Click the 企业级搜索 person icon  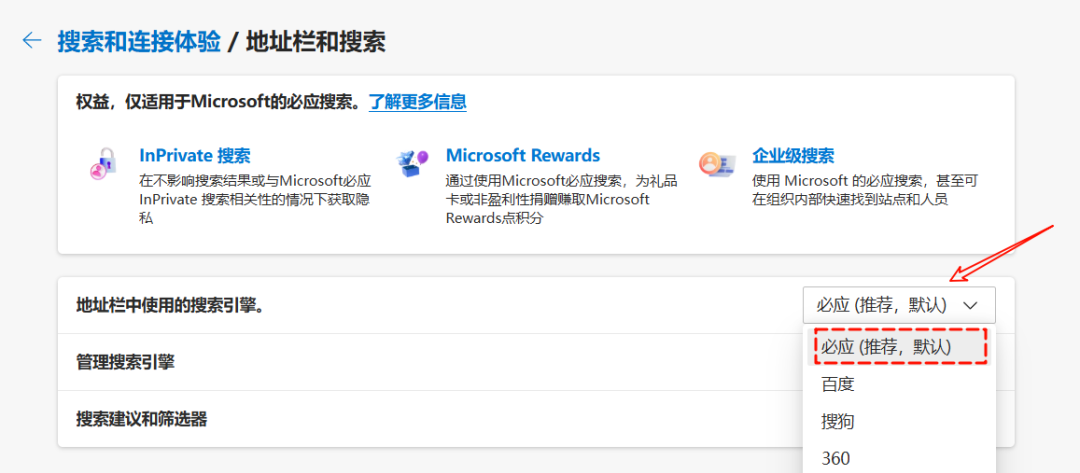(717, 164)
